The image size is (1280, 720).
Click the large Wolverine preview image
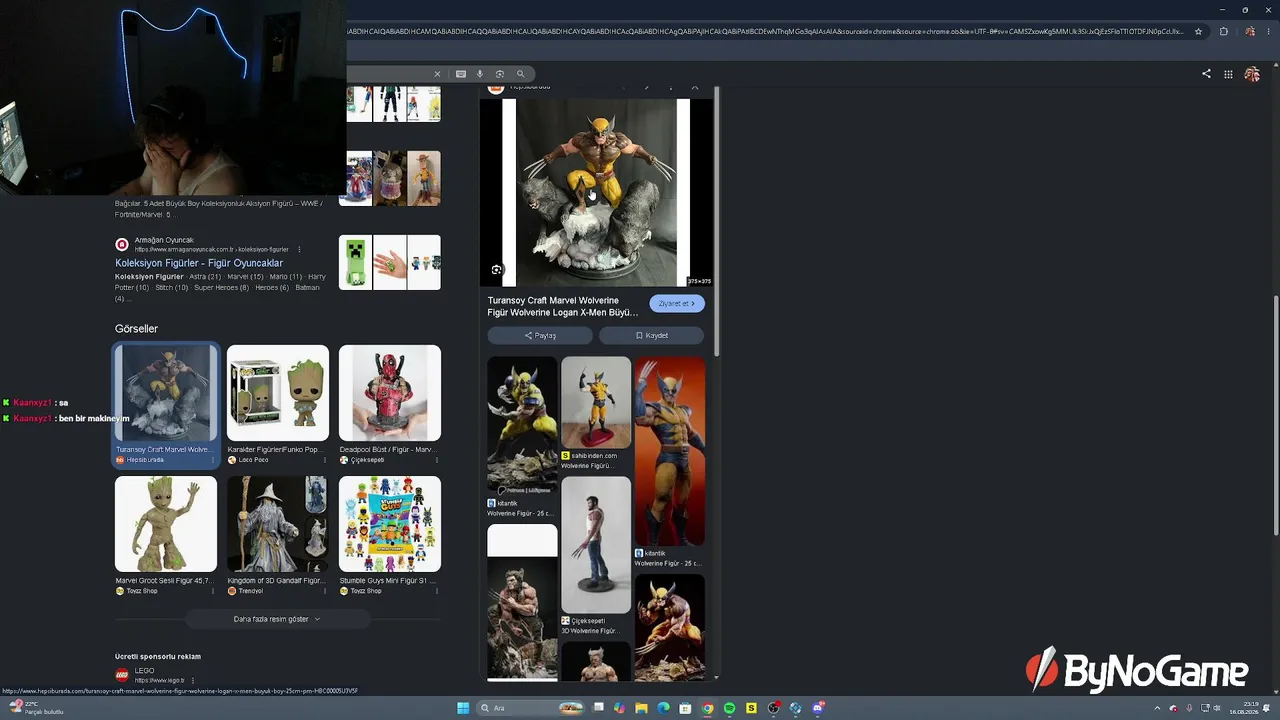point(596,193)
